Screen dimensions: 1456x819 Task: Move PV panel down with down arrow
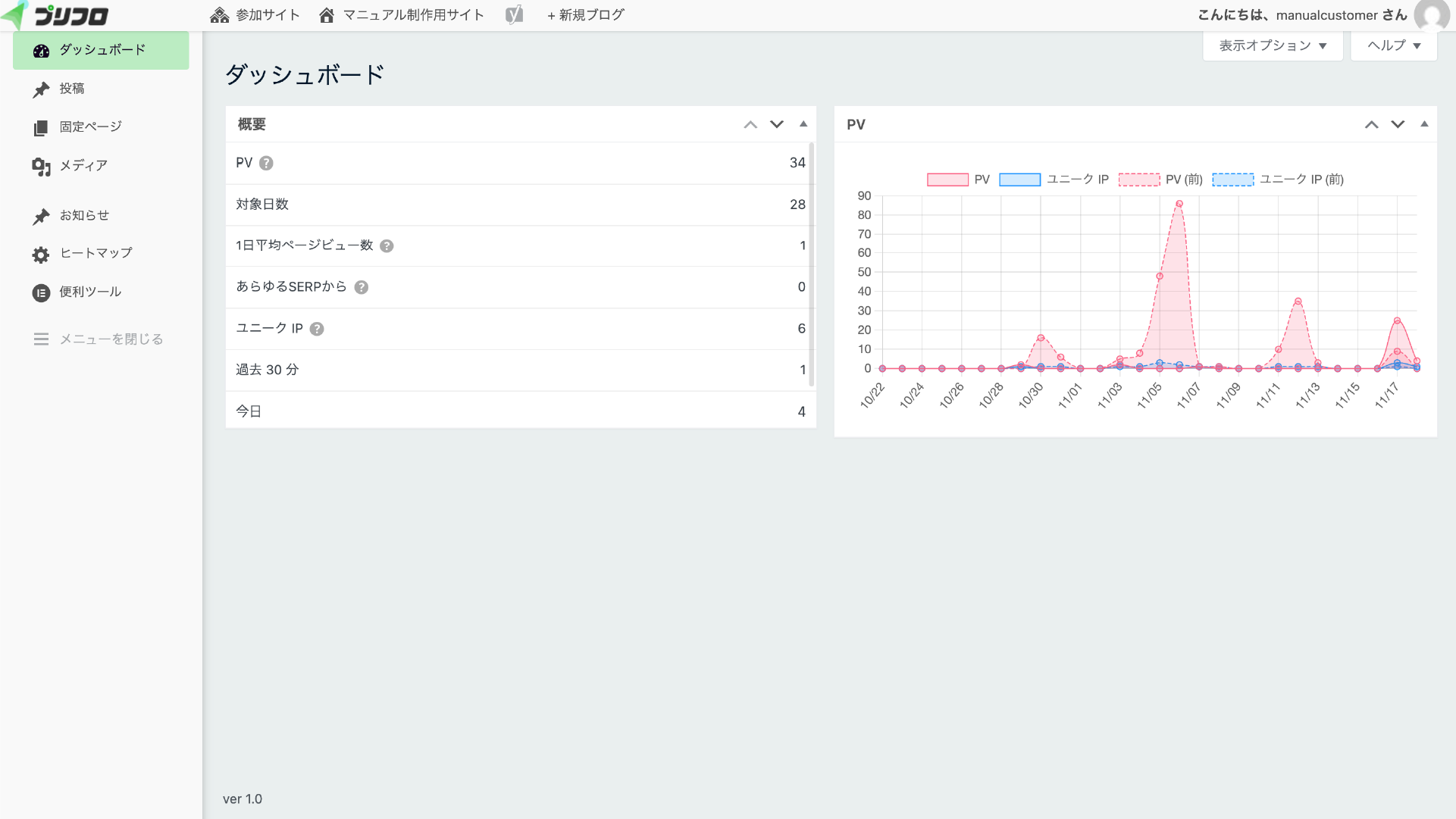(1398, 124)
